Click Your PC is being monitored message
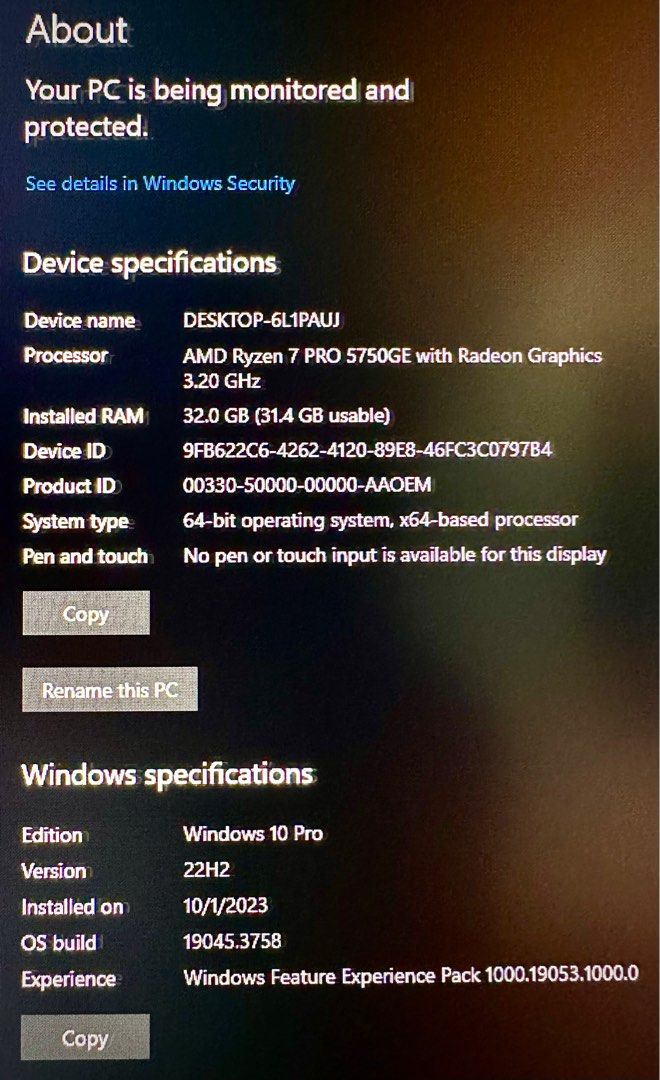The image size is (660, 1080). pos(218,108)
